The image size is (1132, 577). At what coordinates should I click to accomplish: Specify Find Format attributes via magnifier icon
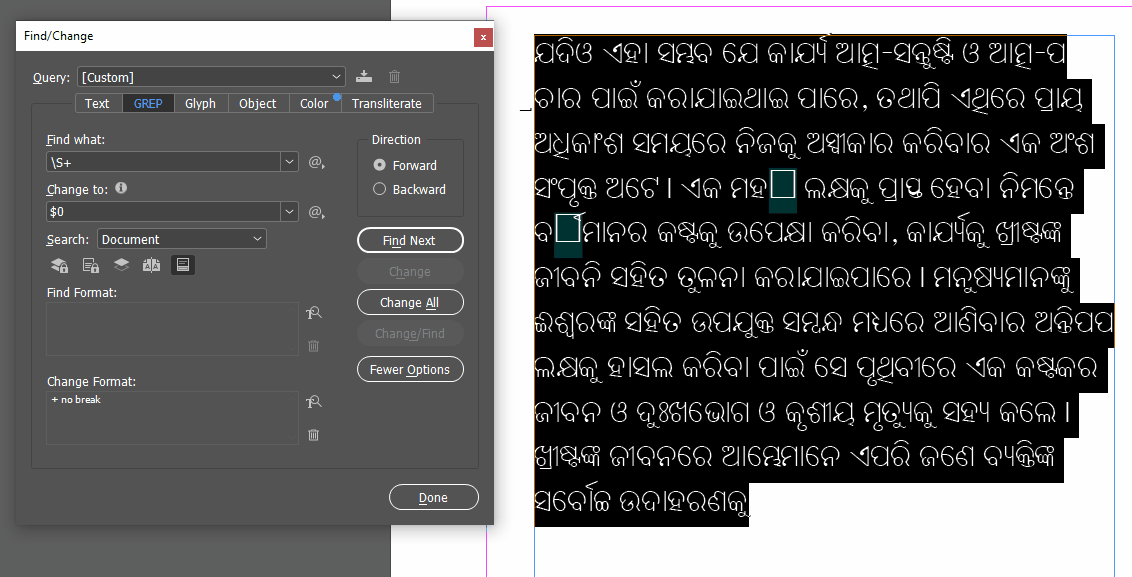[x=314, y=312]
